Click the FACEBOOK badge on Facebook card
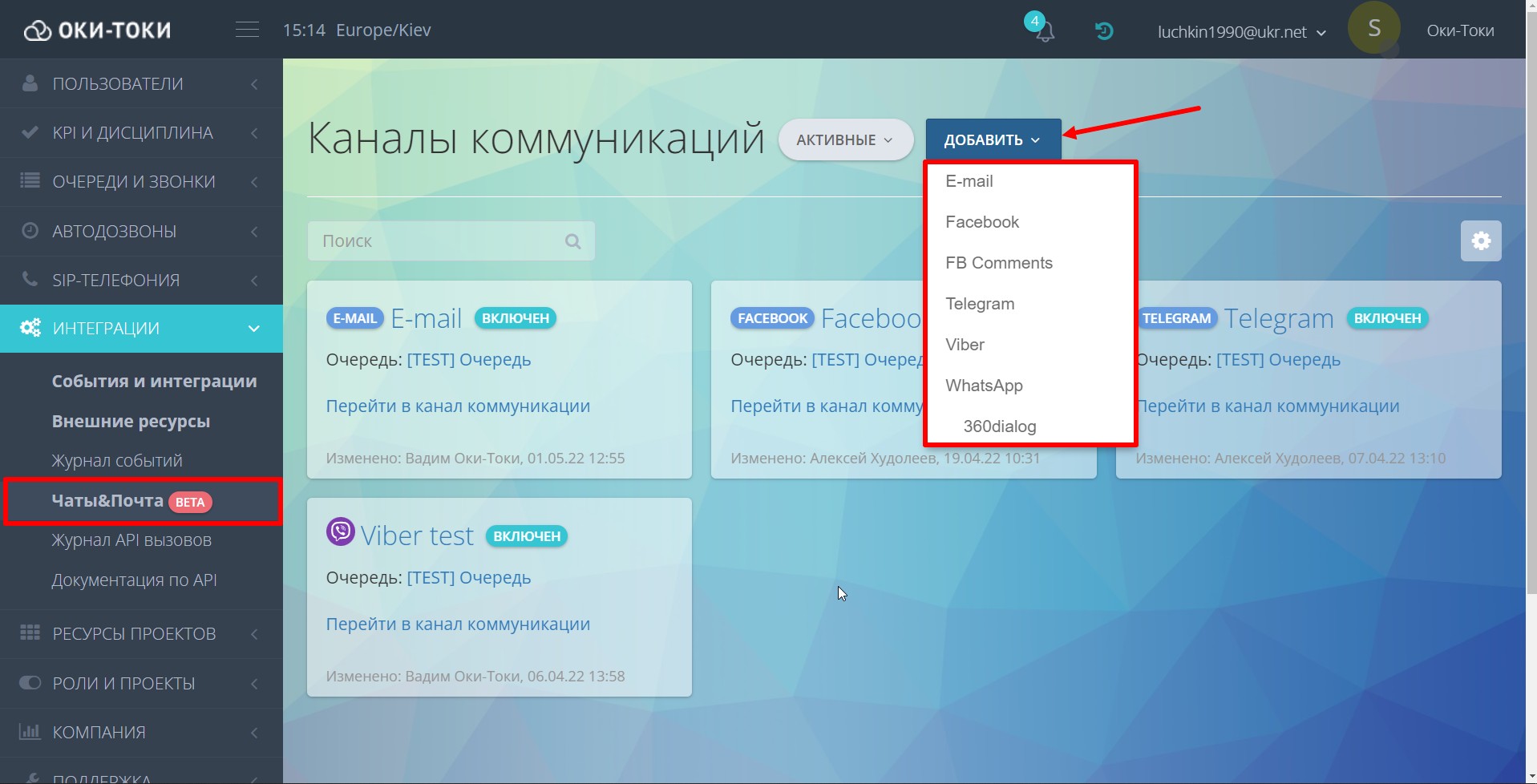1537x784 pixels. pos(772,318)
